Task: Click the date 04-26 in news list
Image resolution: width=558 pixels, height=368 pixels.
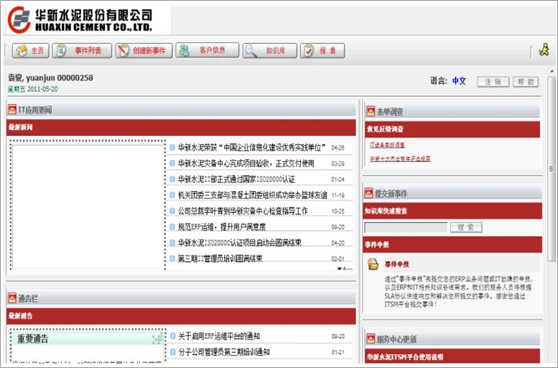Action: point(338,147)
